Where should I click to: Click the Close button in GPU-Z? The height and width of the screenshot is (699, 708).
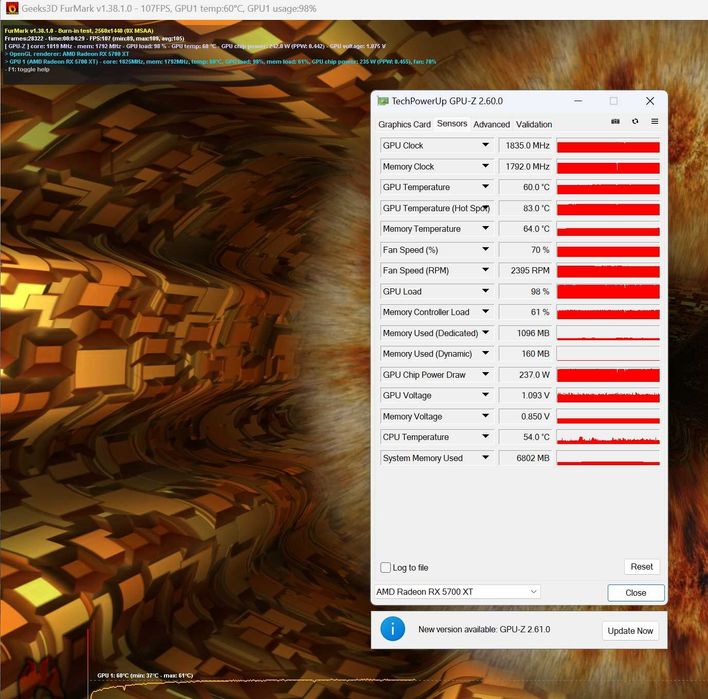point(636,592)
